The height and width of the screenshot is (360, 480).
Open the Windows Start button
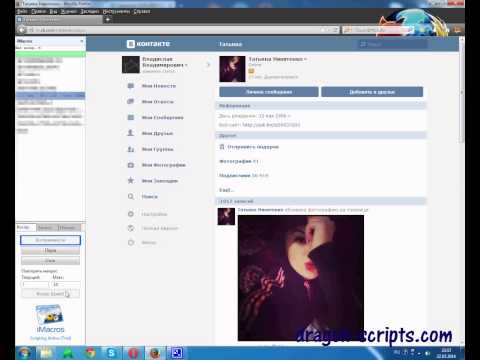[x=24, y=353]
